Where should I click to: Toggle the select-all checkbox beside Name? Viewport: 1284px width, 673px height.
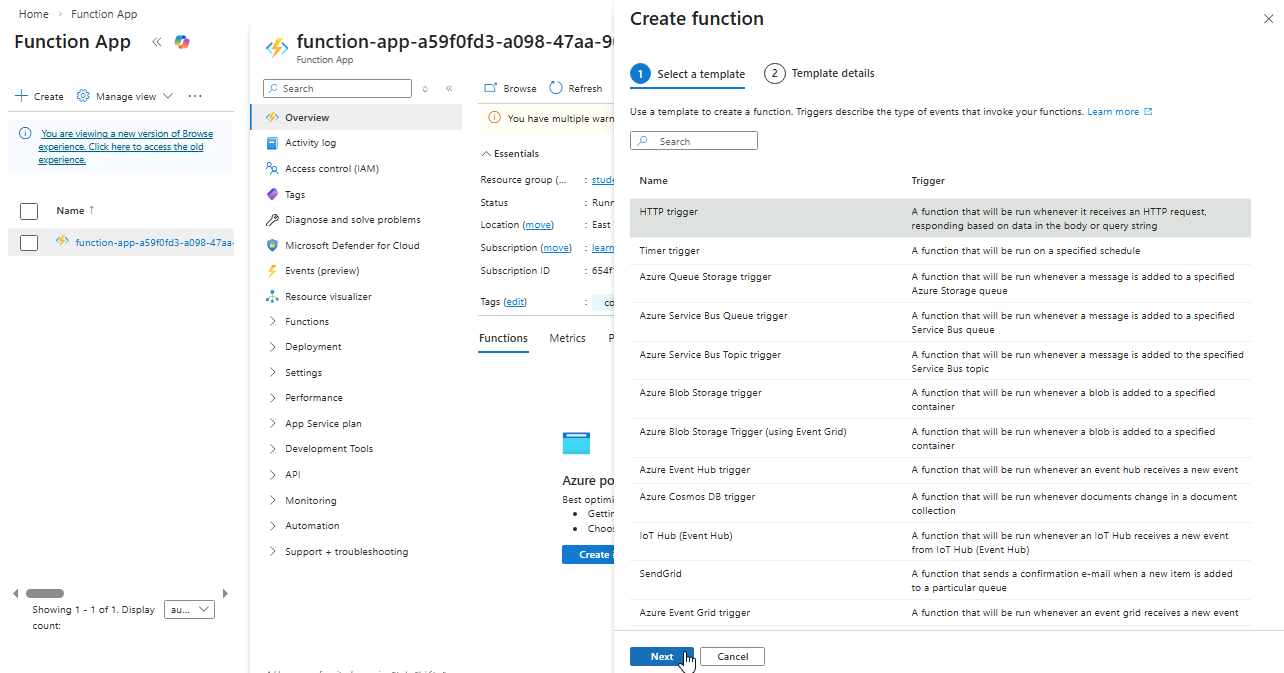pos(29,211)
